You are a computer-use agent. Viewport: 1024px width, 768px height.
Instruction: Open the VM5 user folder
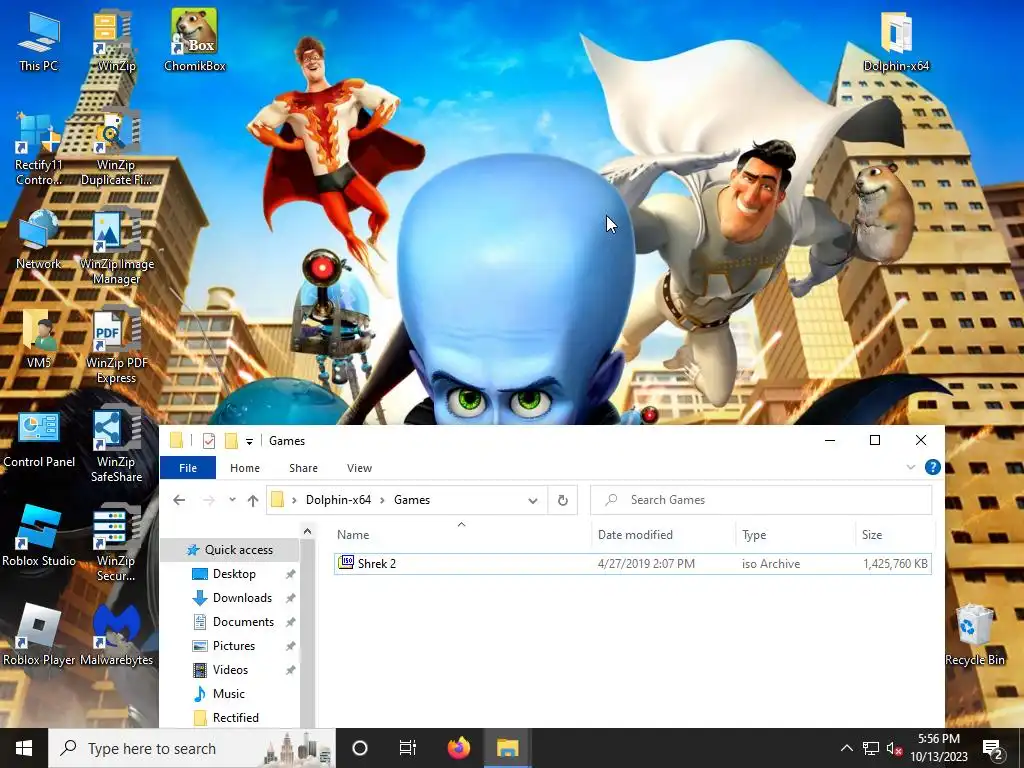[38, 340]
